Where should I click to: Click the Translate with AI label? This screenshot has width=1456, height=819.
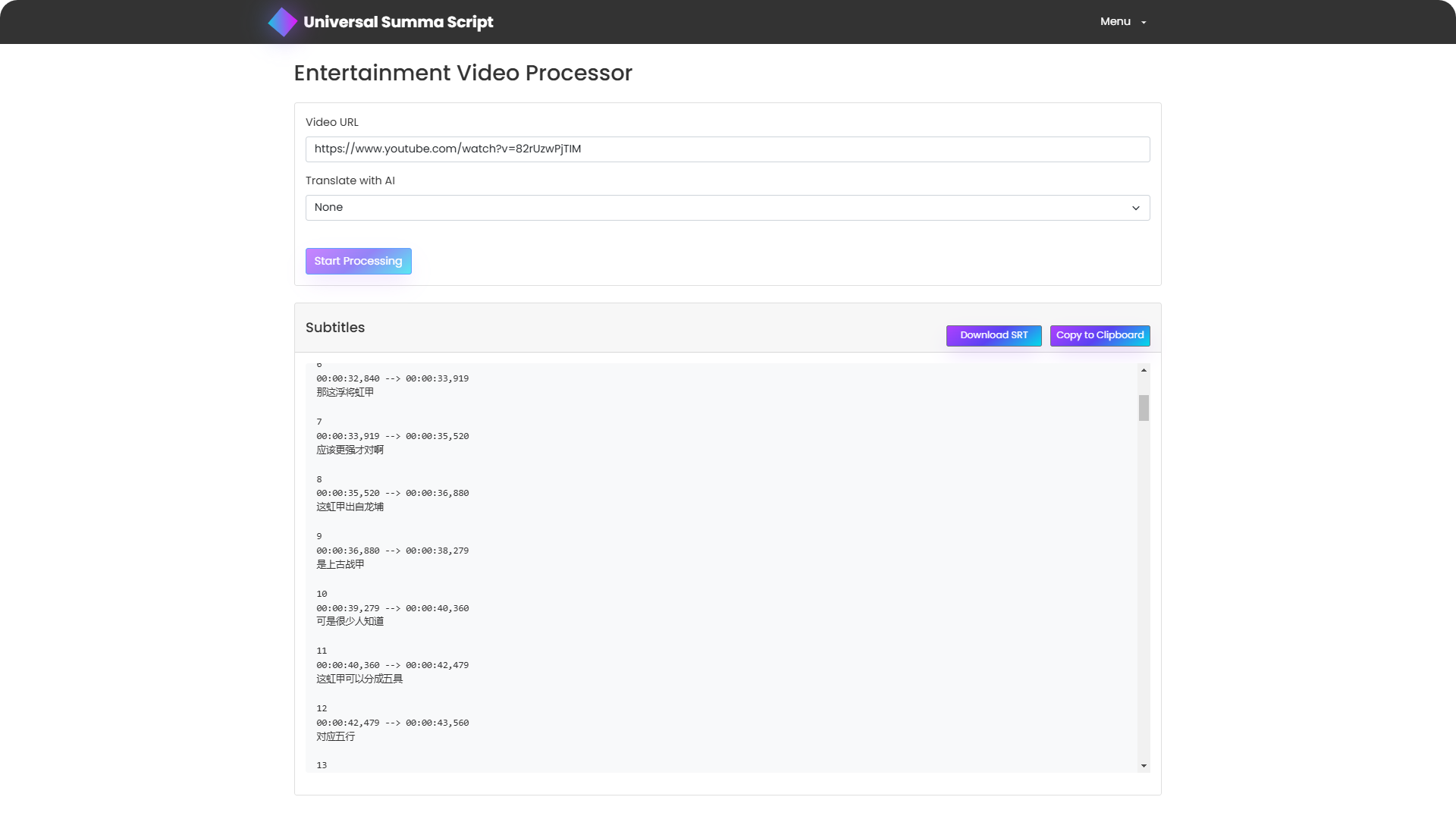pyautogui.click(x=350, y=180)
